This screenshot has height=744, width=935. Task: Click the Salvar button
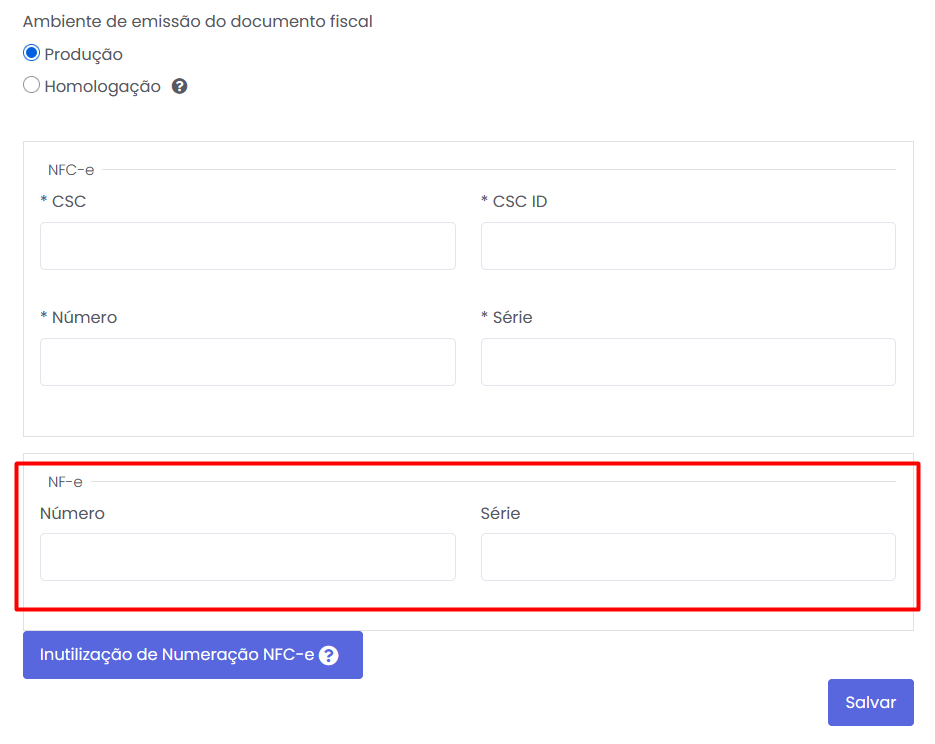click(x=870, y=702)
